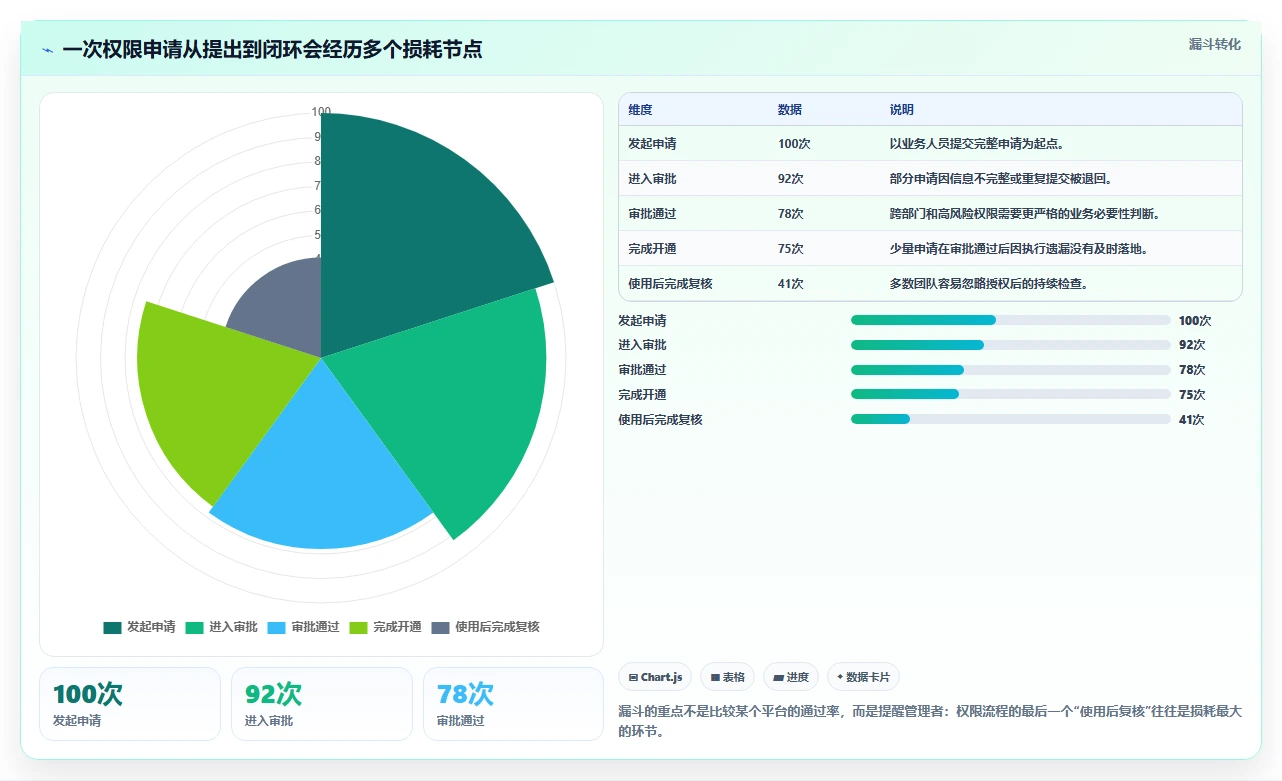Select the 进度 chip
1282x781 pixels.
[x=791, y=677]
